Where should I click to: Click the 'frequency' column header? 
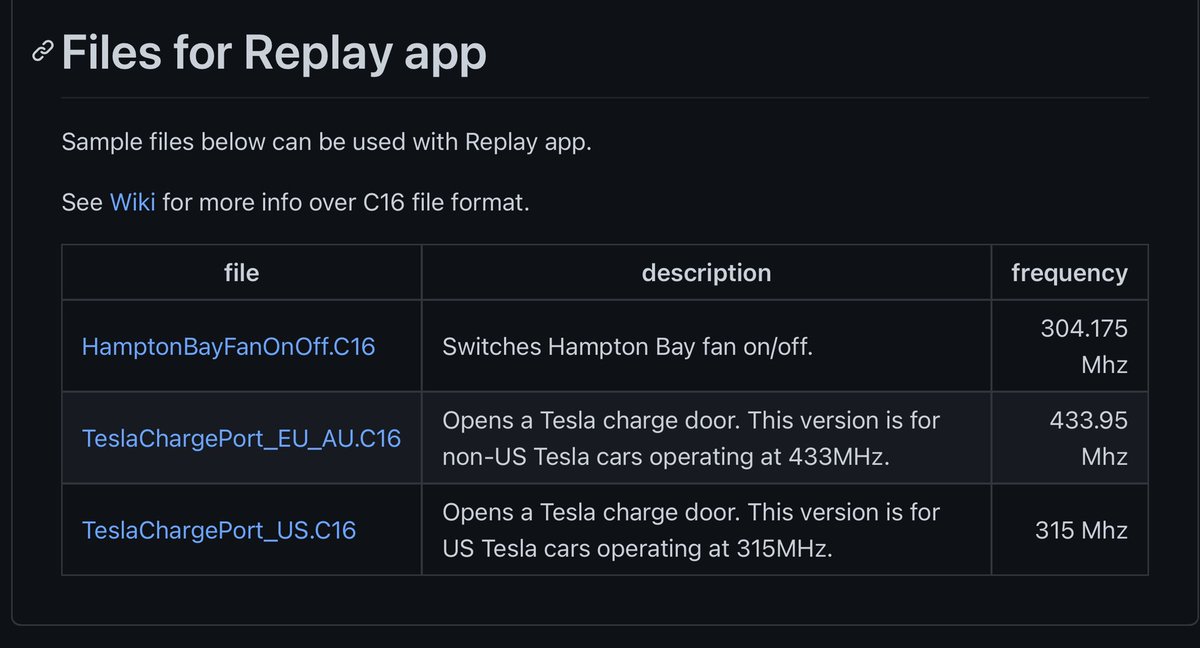[x=1069, y=272]
